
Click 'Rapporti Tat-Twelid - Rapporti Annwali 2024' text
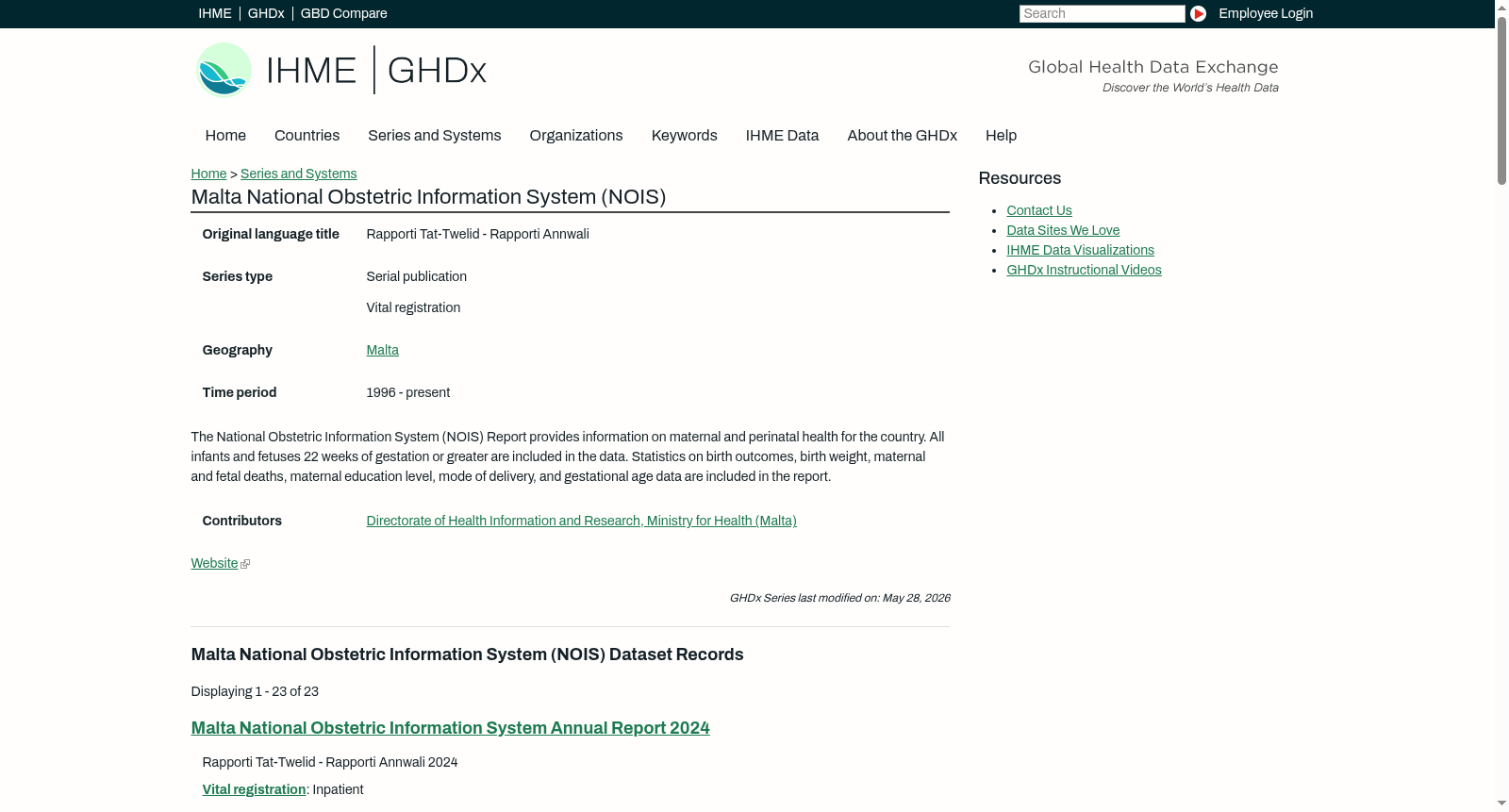tap(330, 762)
